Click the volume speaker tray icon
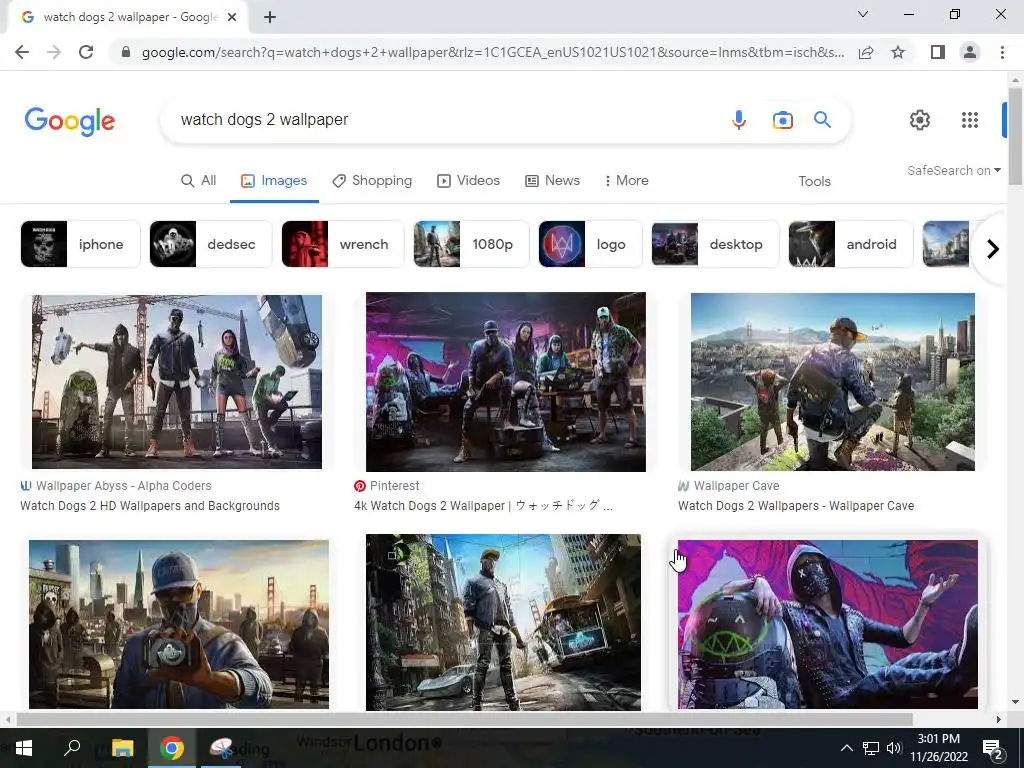Image resolution: width=1024 pixels, height=768 pixels. click(894, 748)
